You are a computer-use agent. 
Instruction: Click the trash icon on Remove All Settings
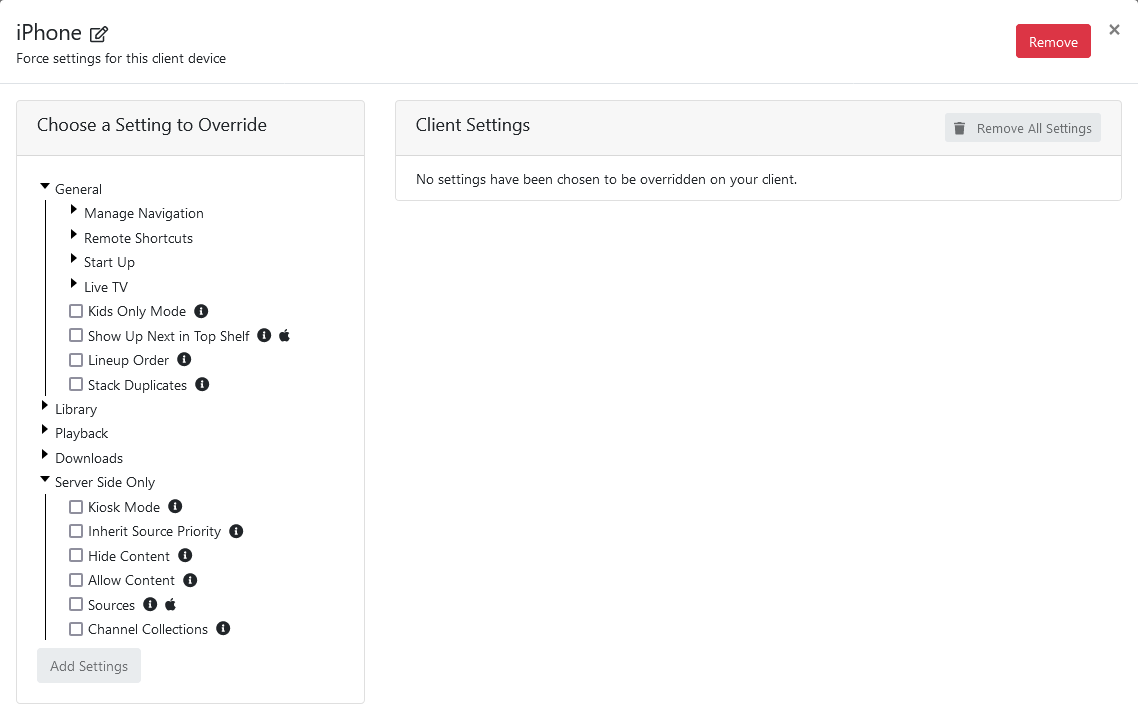pyautogui.click(x=960, y=127)
